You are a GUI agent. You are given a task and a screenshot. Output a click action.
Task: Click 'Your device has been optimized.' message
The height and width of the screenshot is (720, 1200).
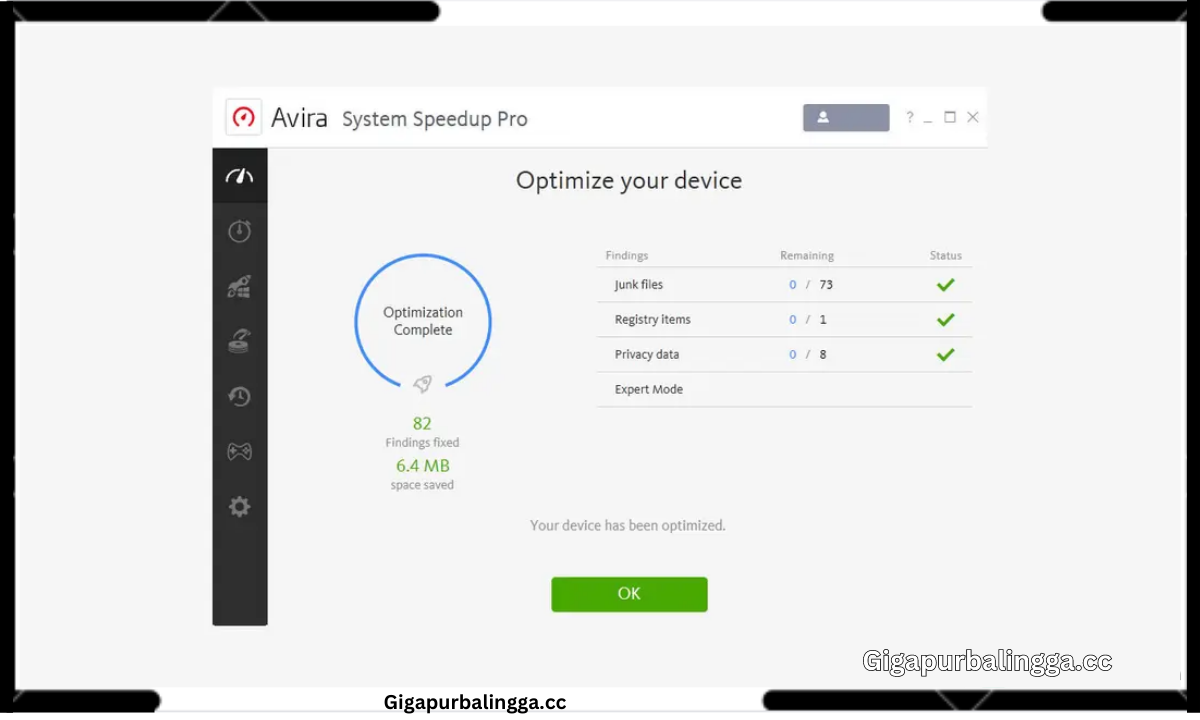[x=628, y=525]
